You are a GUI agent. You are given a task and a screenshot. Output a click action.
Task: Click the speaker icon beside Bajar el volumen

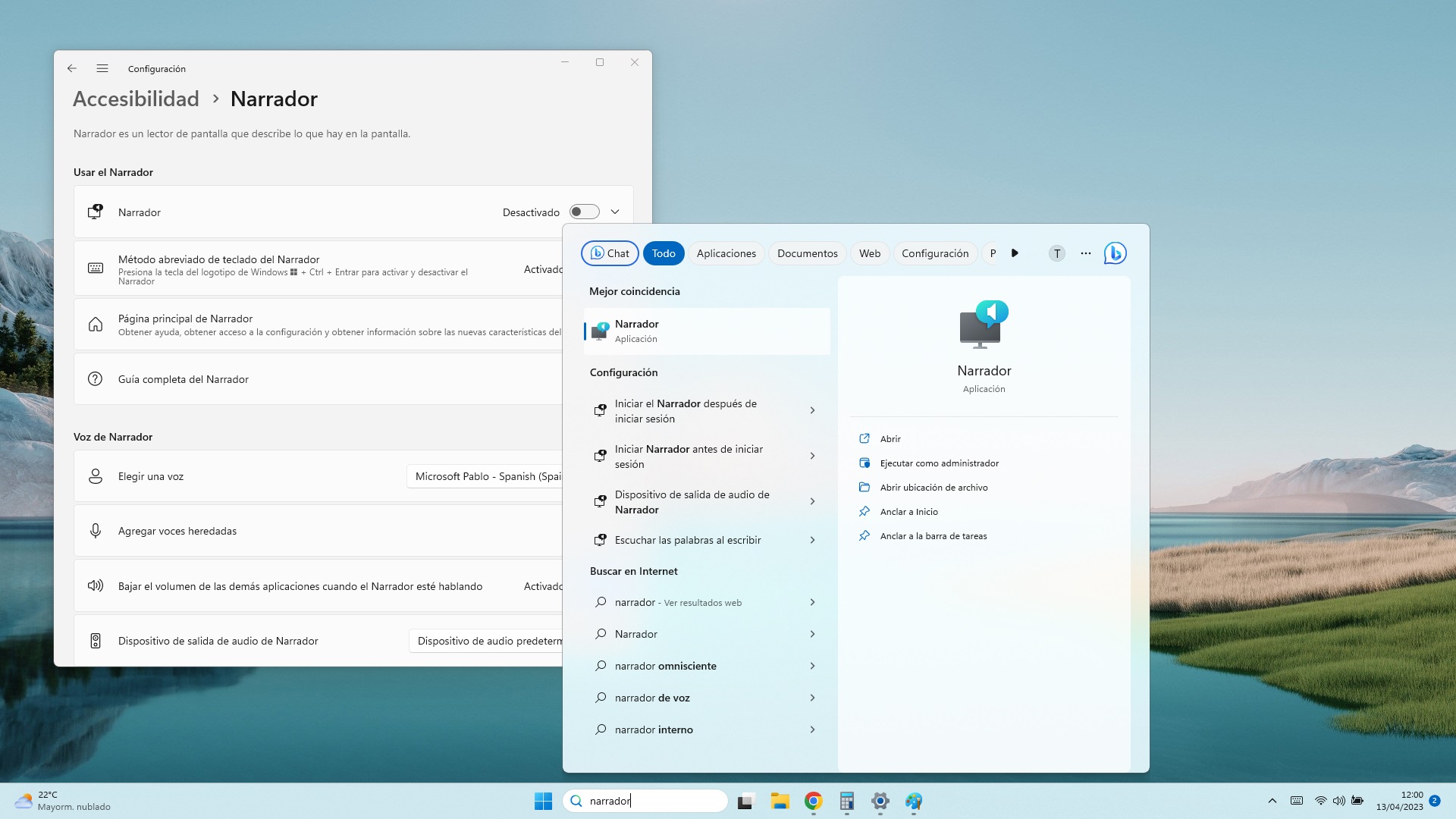click(x=96, y=586)
